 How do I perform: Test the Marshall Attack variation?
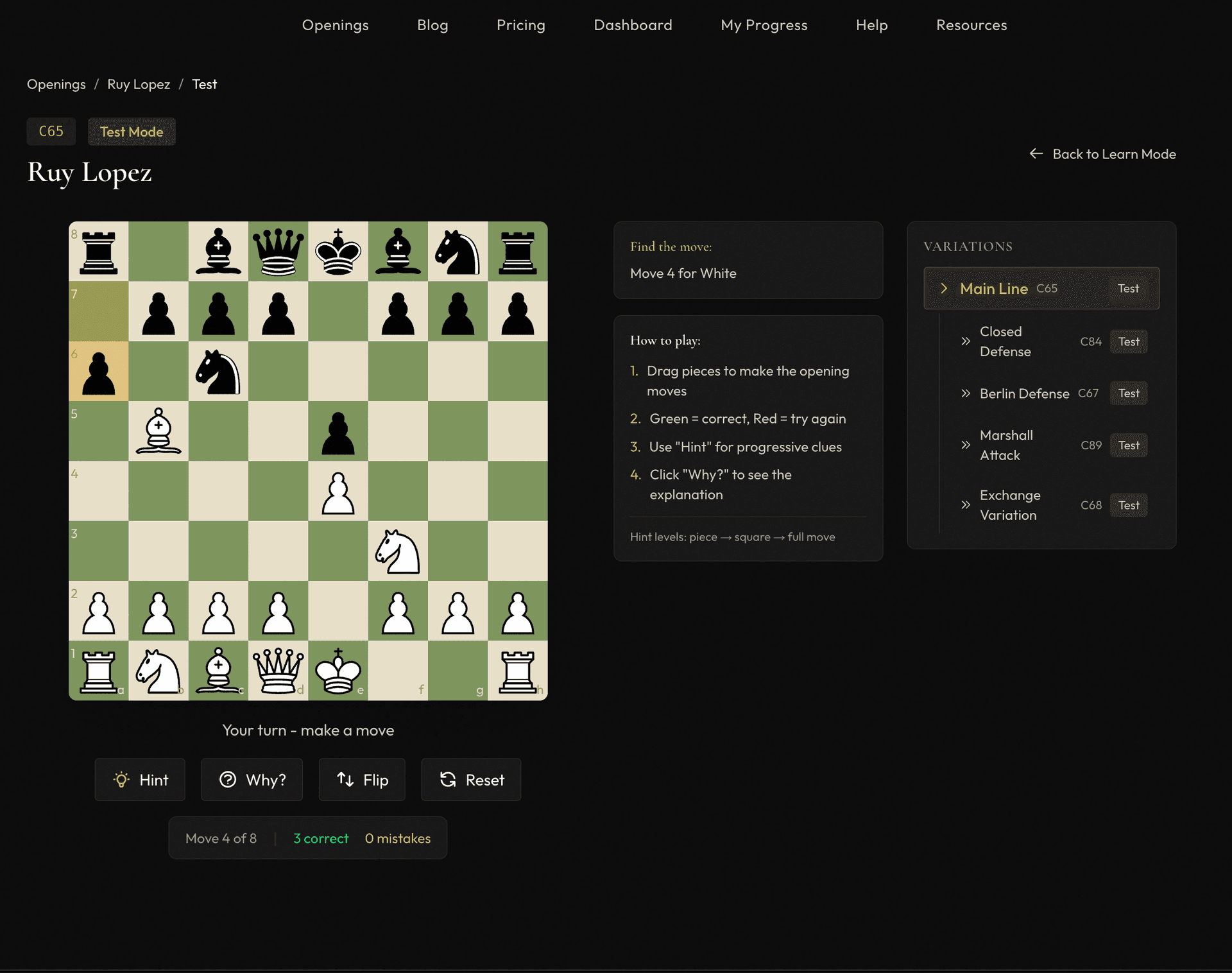coord(1129,445)
